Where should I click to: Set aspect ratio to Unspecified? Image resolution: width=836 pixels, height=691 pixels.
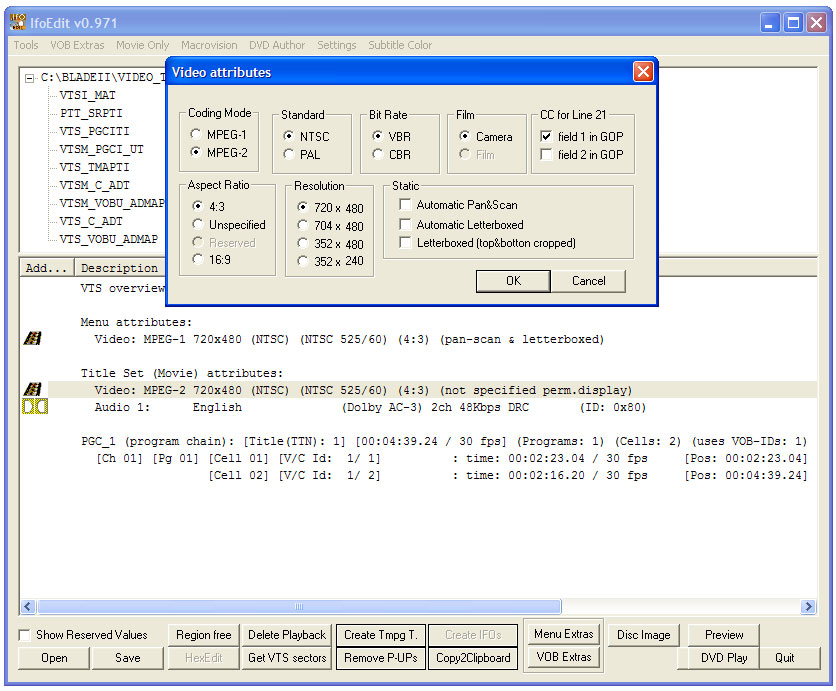coord(198,224)
